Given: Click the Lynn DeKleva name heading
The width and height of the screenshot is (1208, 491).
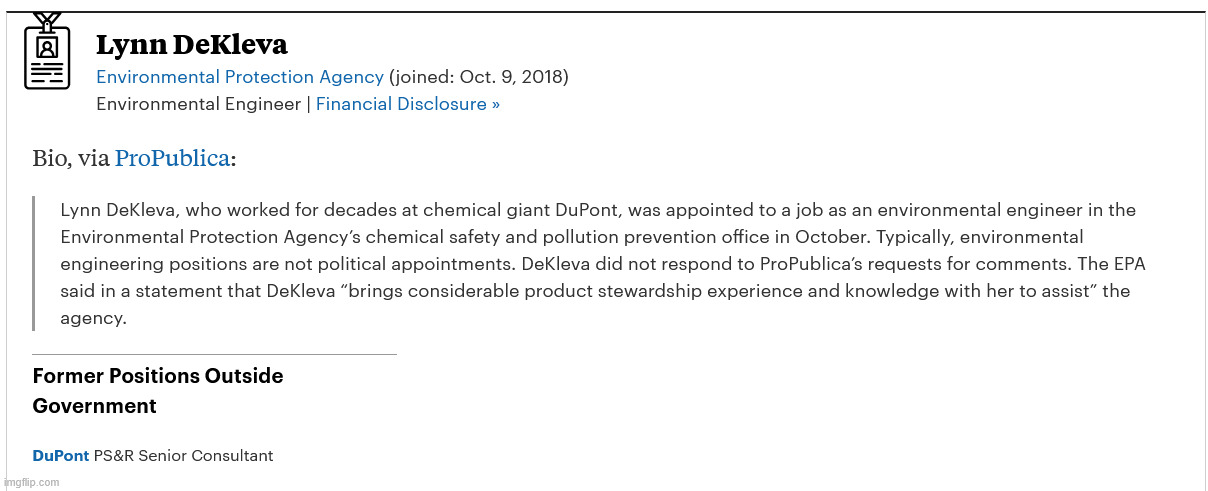Looking at the screenshot, I should tap(192, 45).
